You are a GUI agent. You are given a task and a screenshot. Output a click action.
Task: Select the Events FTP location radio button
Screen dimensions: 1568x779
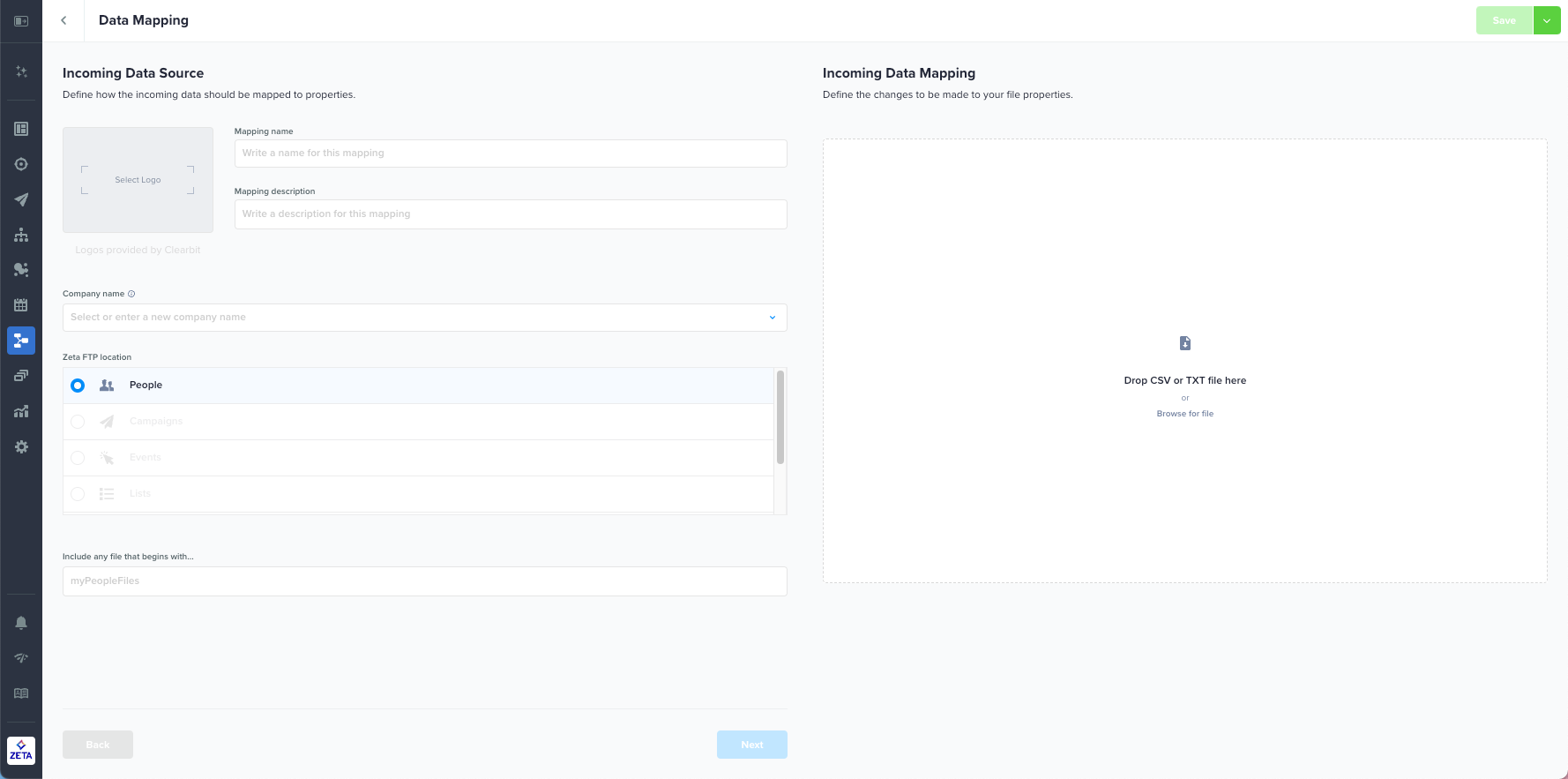click(x=78, y=458)
